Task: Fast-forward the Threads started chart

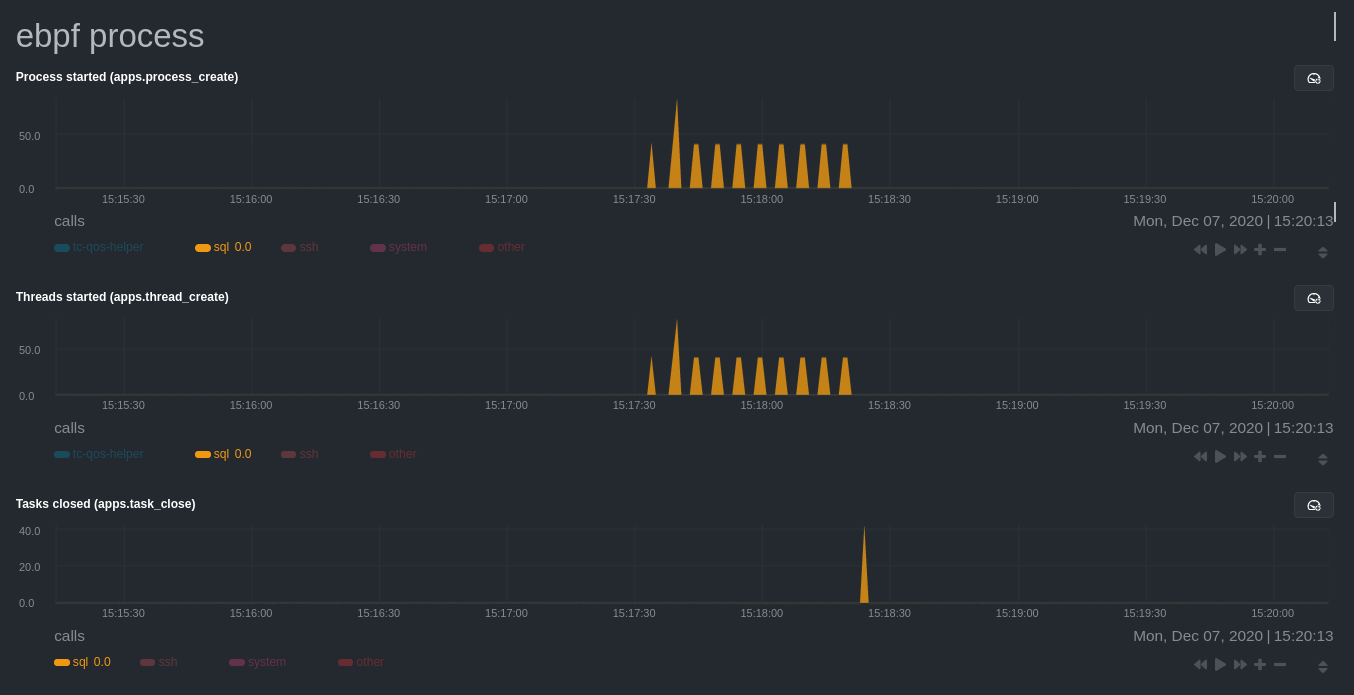Action: click(1240, 456)
